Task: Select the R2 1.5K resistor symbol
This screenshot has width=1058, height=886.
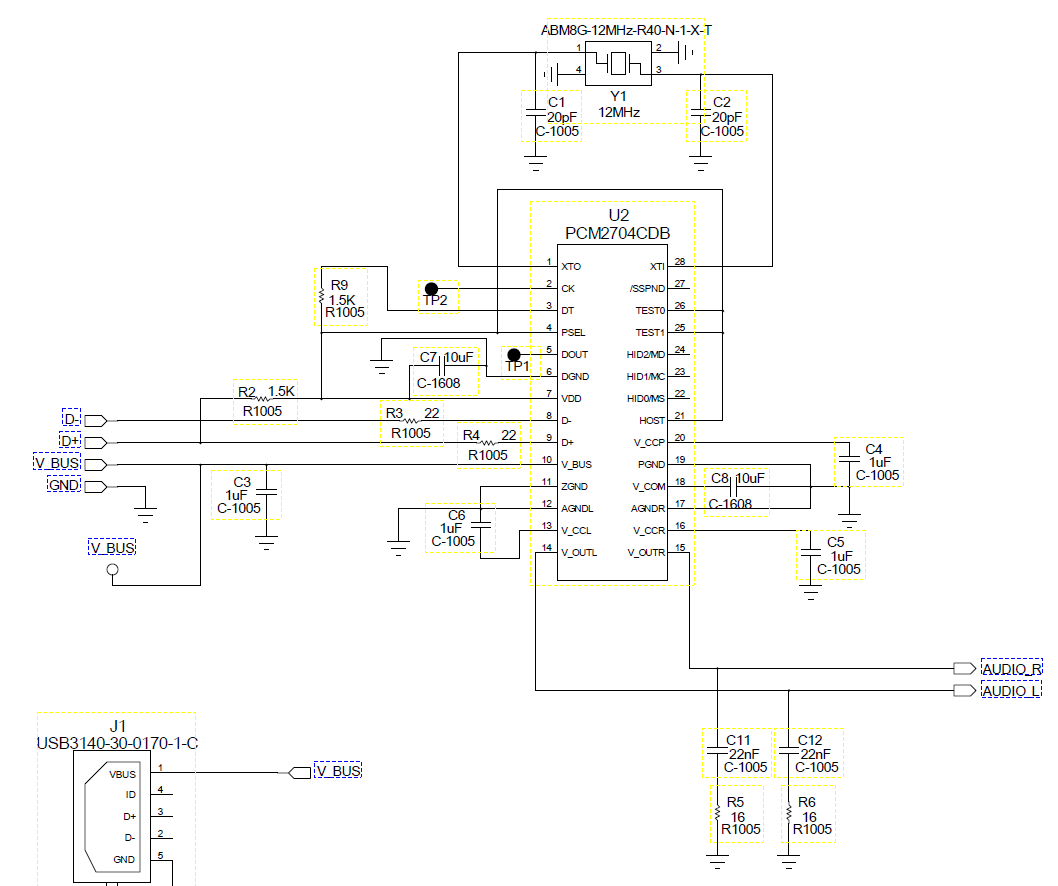Action: click(260, 399)
